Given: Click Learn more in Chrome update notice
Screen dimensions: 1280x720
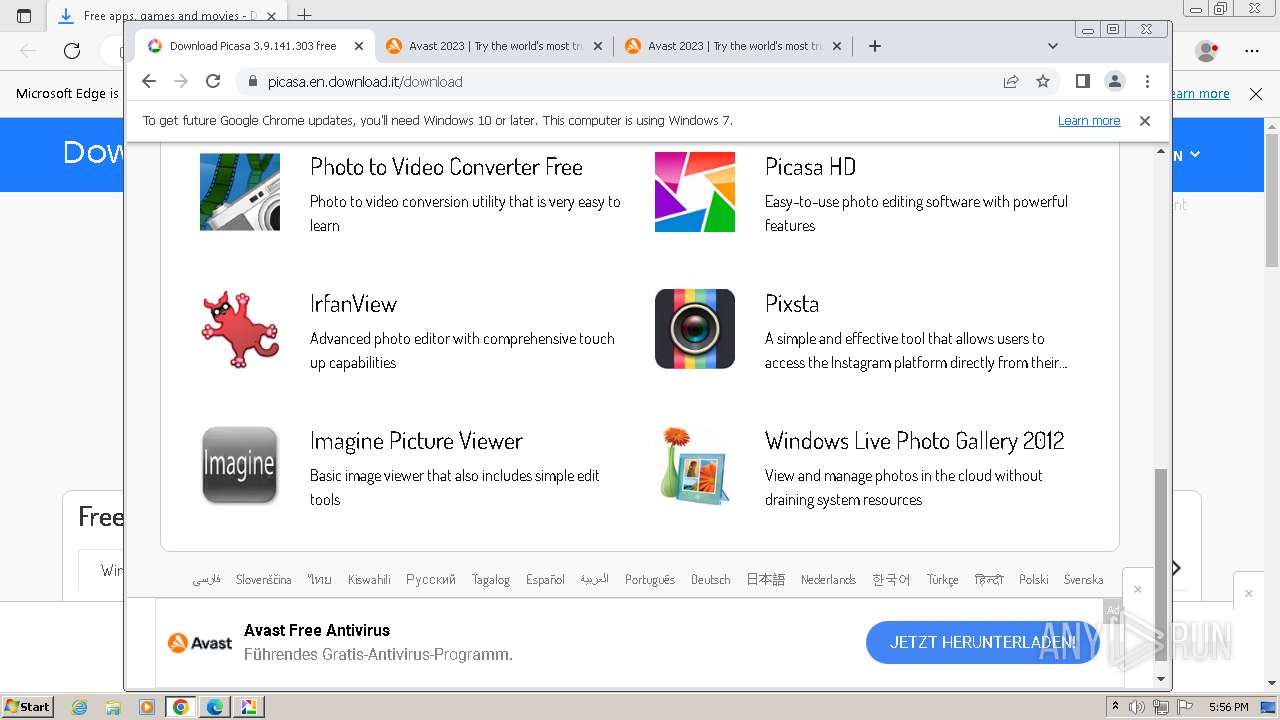Looking at the screenshot, I should (x=1089, y=121).
